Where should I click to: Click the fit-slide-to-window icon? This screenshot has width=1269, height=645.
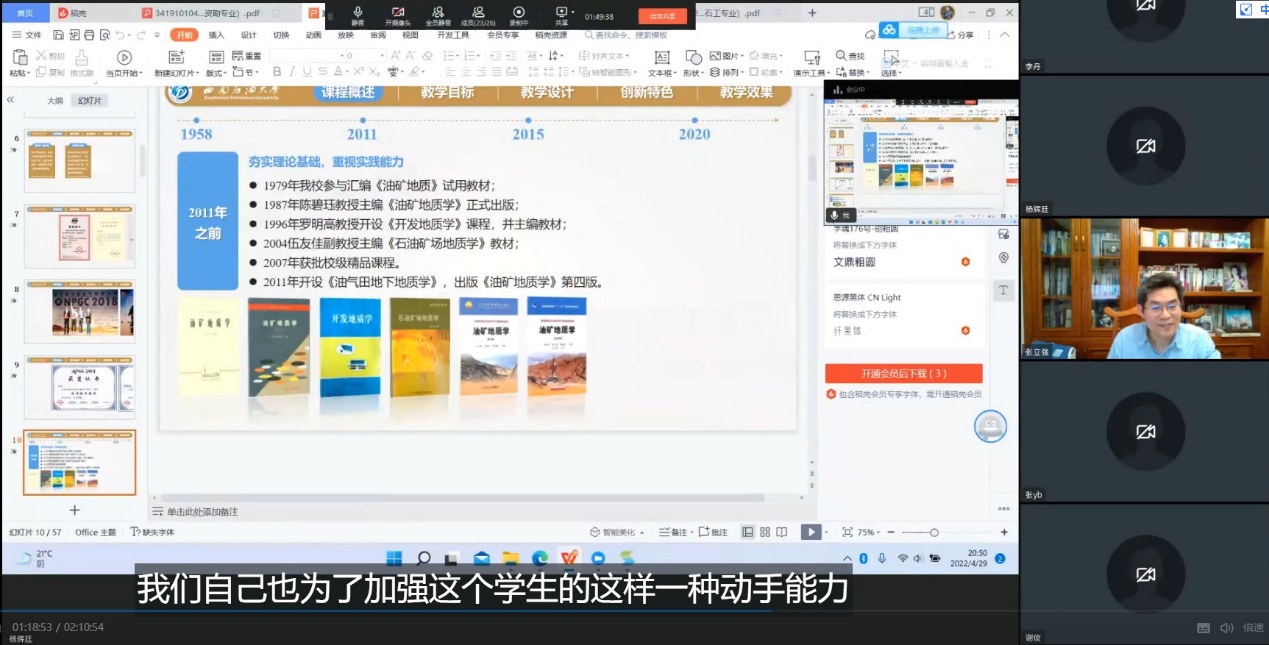click(847, 532)
